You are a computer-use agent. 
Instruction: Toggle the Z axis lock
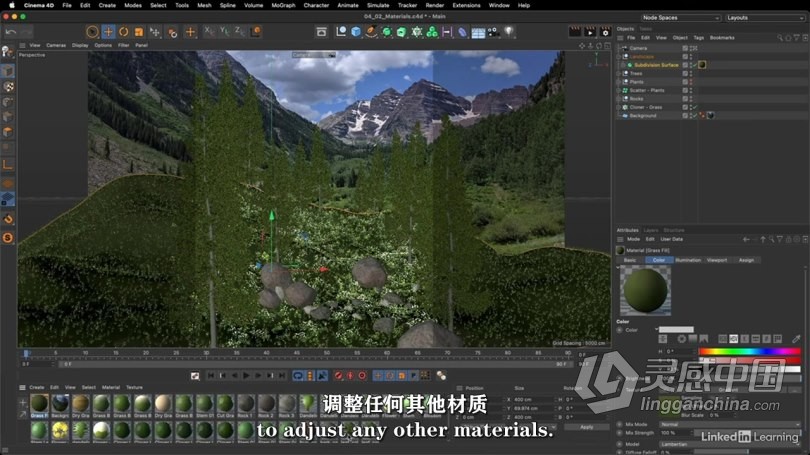tap(239, 32)
